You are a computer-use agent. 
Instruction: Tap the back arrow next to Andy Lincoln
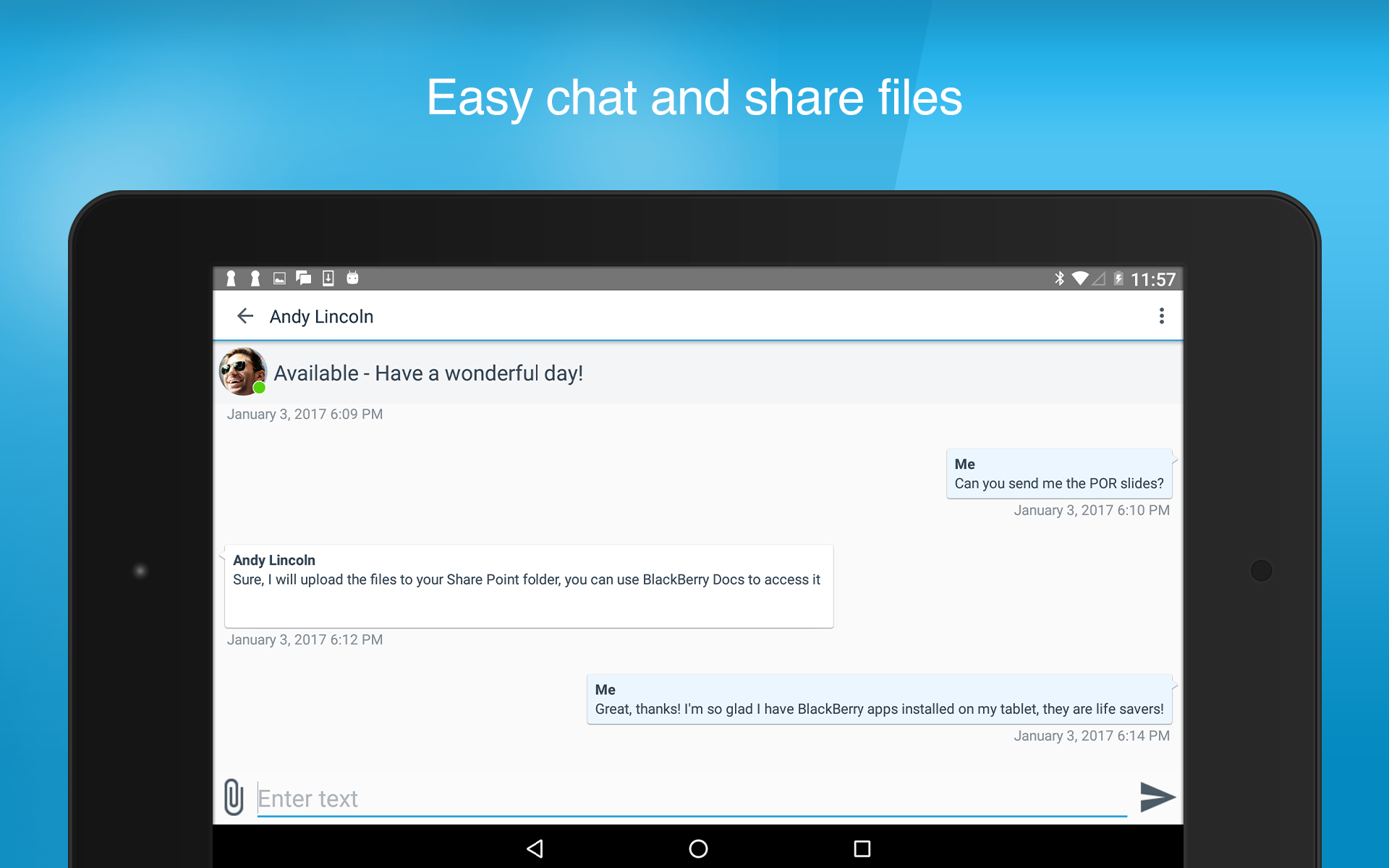(245, 316)
